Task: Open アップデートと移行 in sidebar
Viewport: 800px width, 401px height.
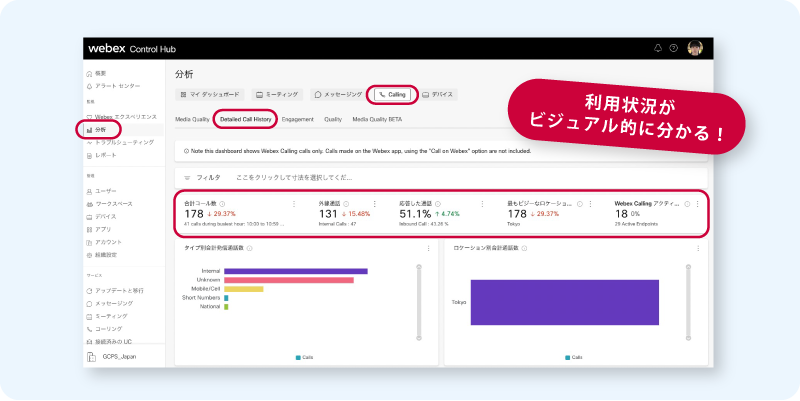Action: [115, 290]
